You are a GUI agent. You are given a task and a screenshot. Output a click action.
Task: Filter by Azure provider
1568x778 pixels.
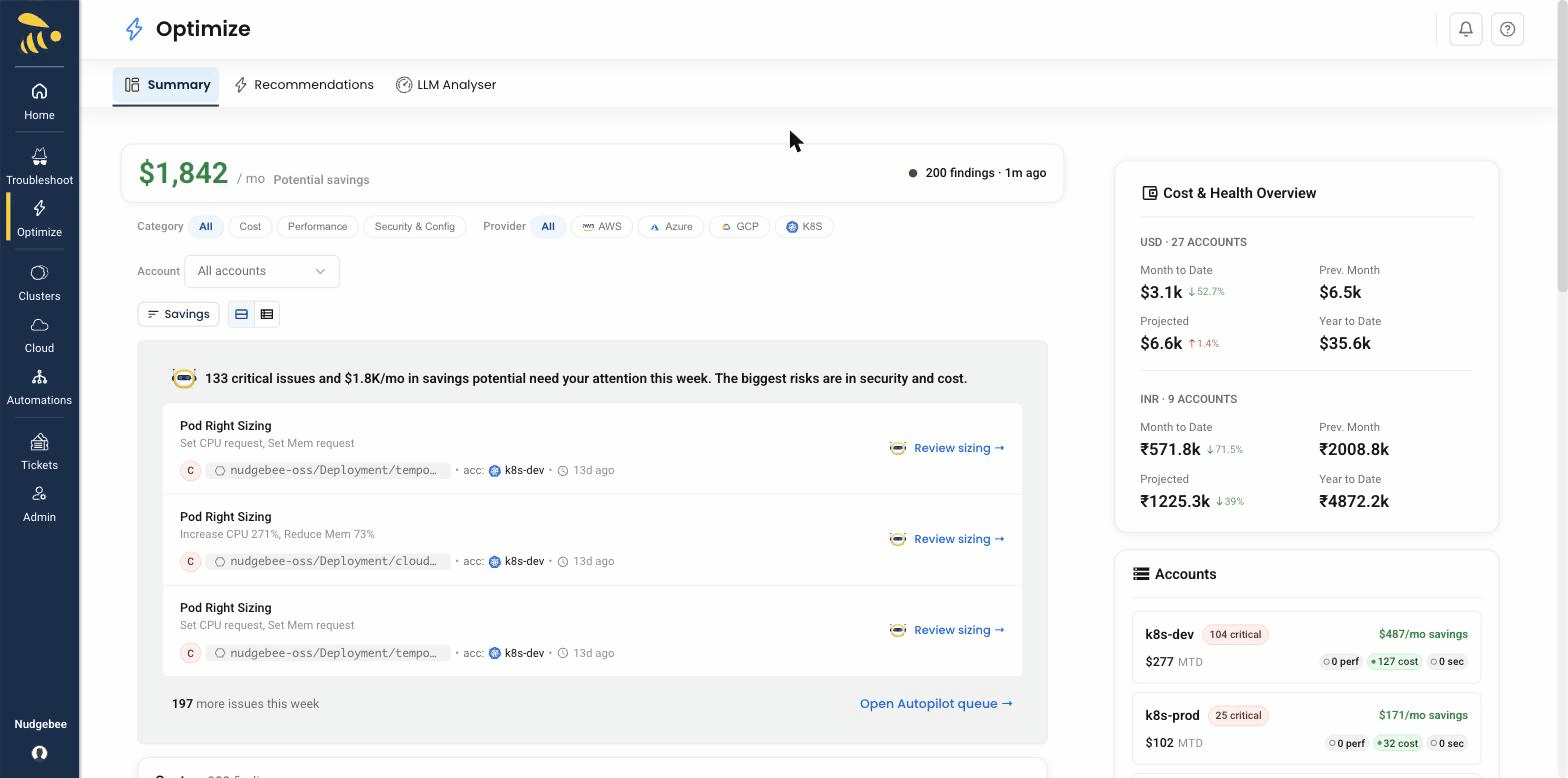click(670, 227)
